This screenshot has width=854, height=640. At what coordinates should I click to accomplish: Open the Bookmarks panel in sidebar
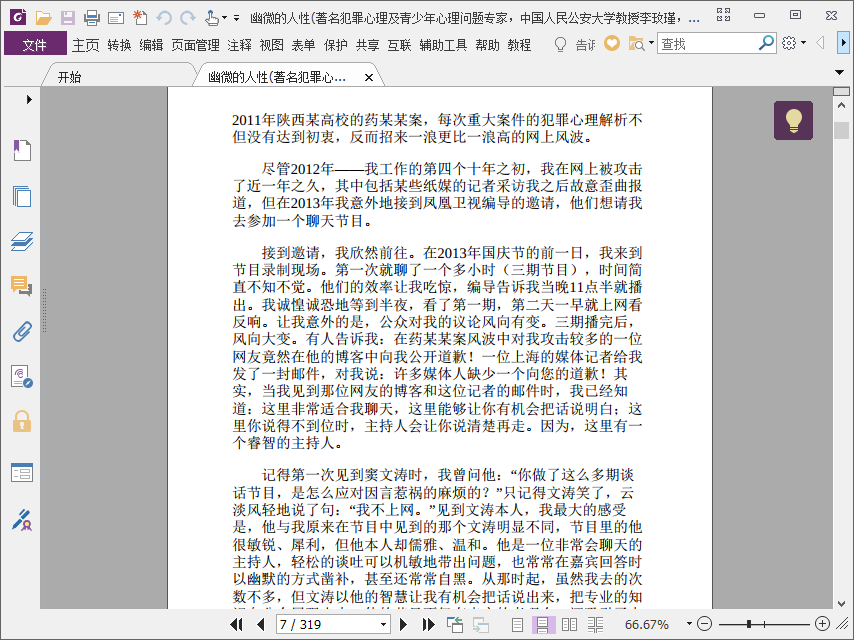[x=22, y=150]
